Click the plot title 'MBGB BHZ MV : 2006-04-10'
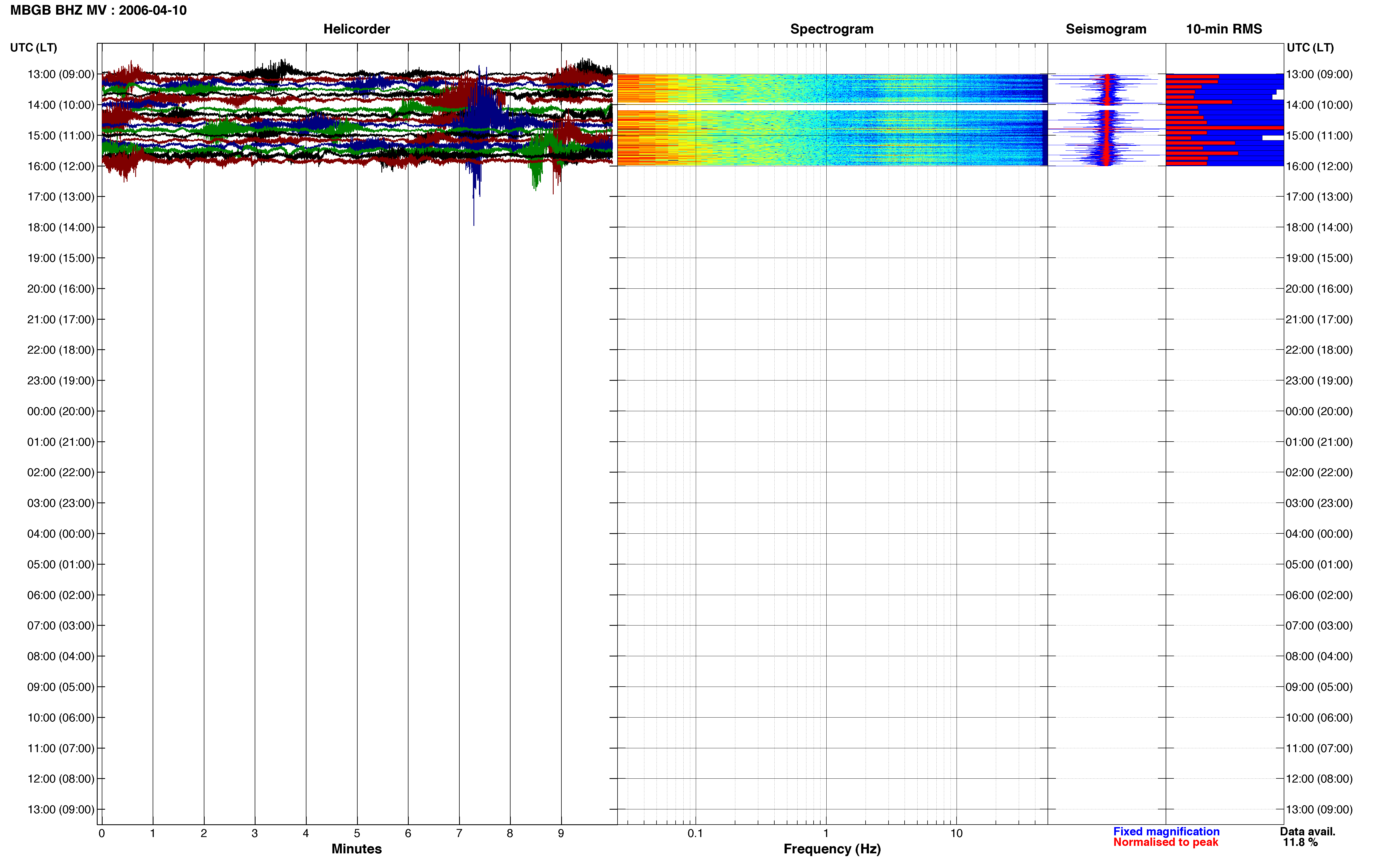1388x868 pixels. [x=98, y=10]
